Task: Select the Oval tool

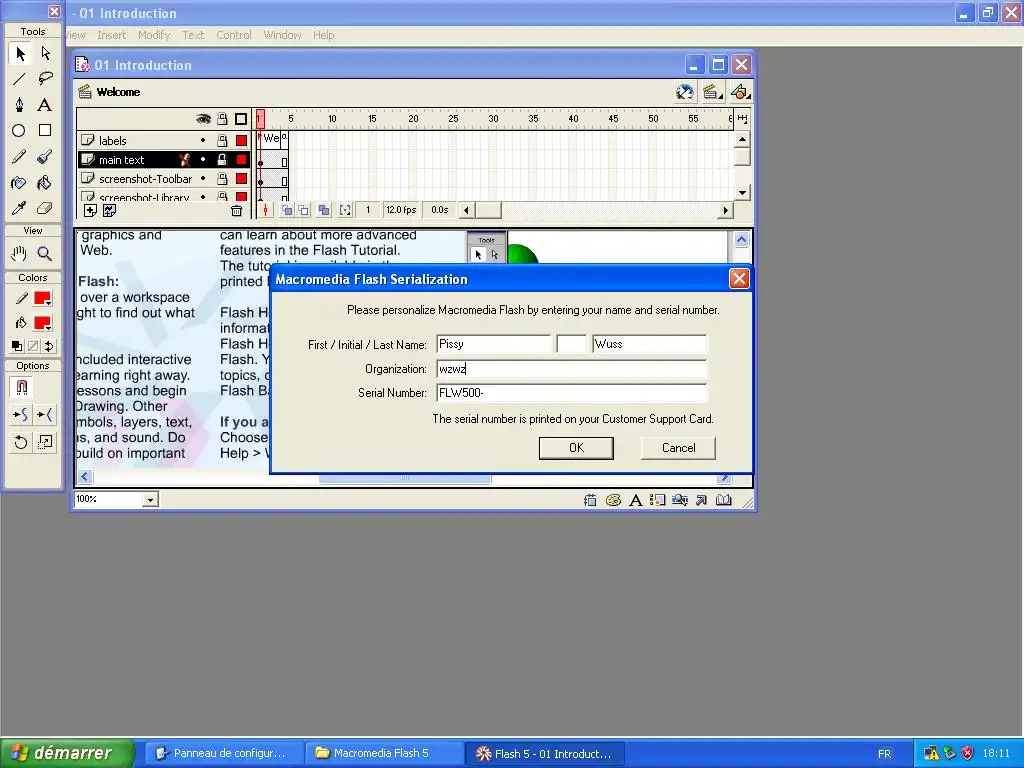Action: pyautogui.click(x=20, y=131)
